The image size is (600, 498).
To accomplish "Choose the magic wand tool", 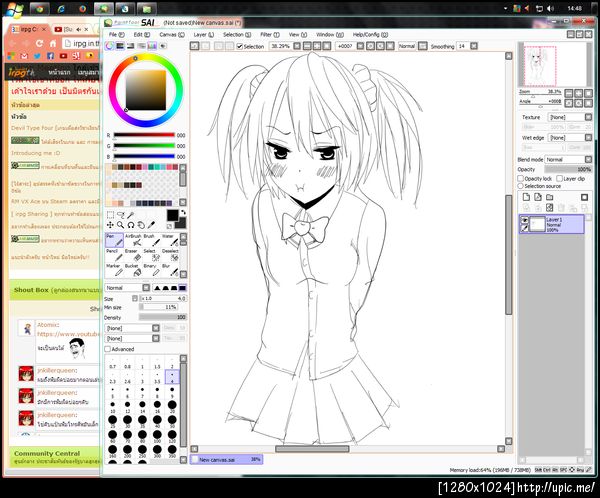I will point(131,215).
